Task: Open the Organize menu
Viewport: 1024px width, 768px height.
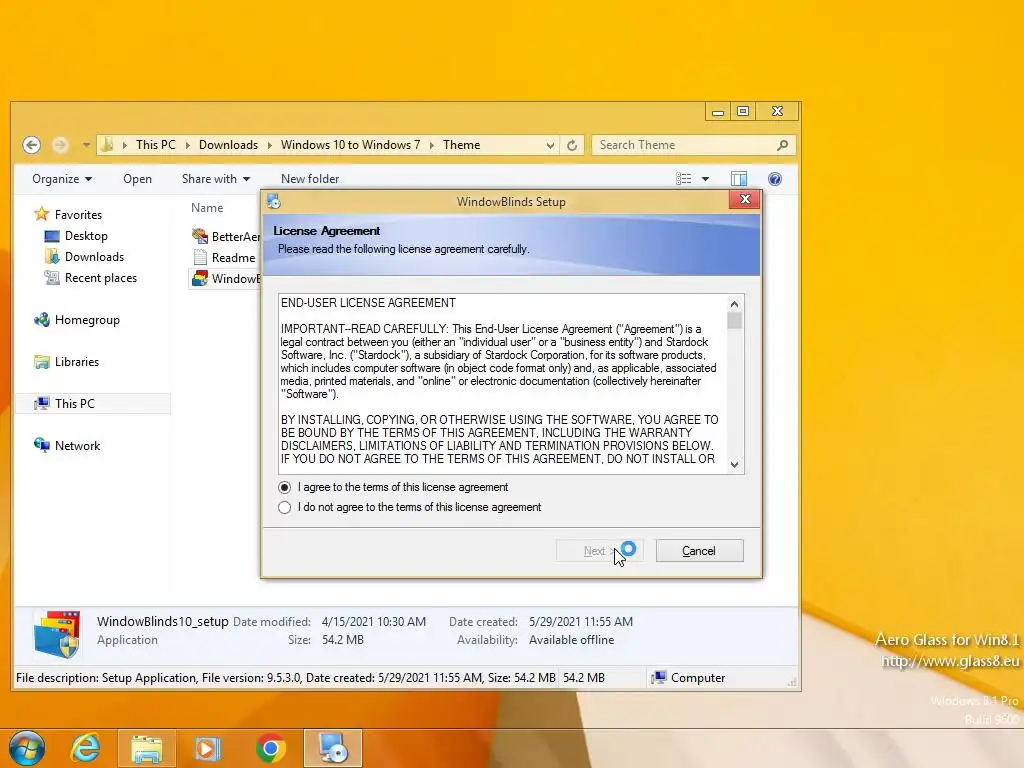Action: pos(62,179)
